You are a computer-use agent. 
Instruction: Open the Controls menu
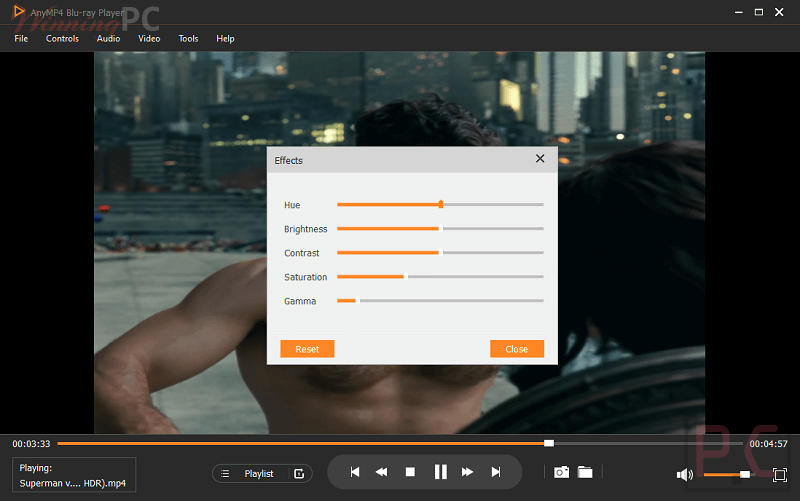tap(62, 39)
